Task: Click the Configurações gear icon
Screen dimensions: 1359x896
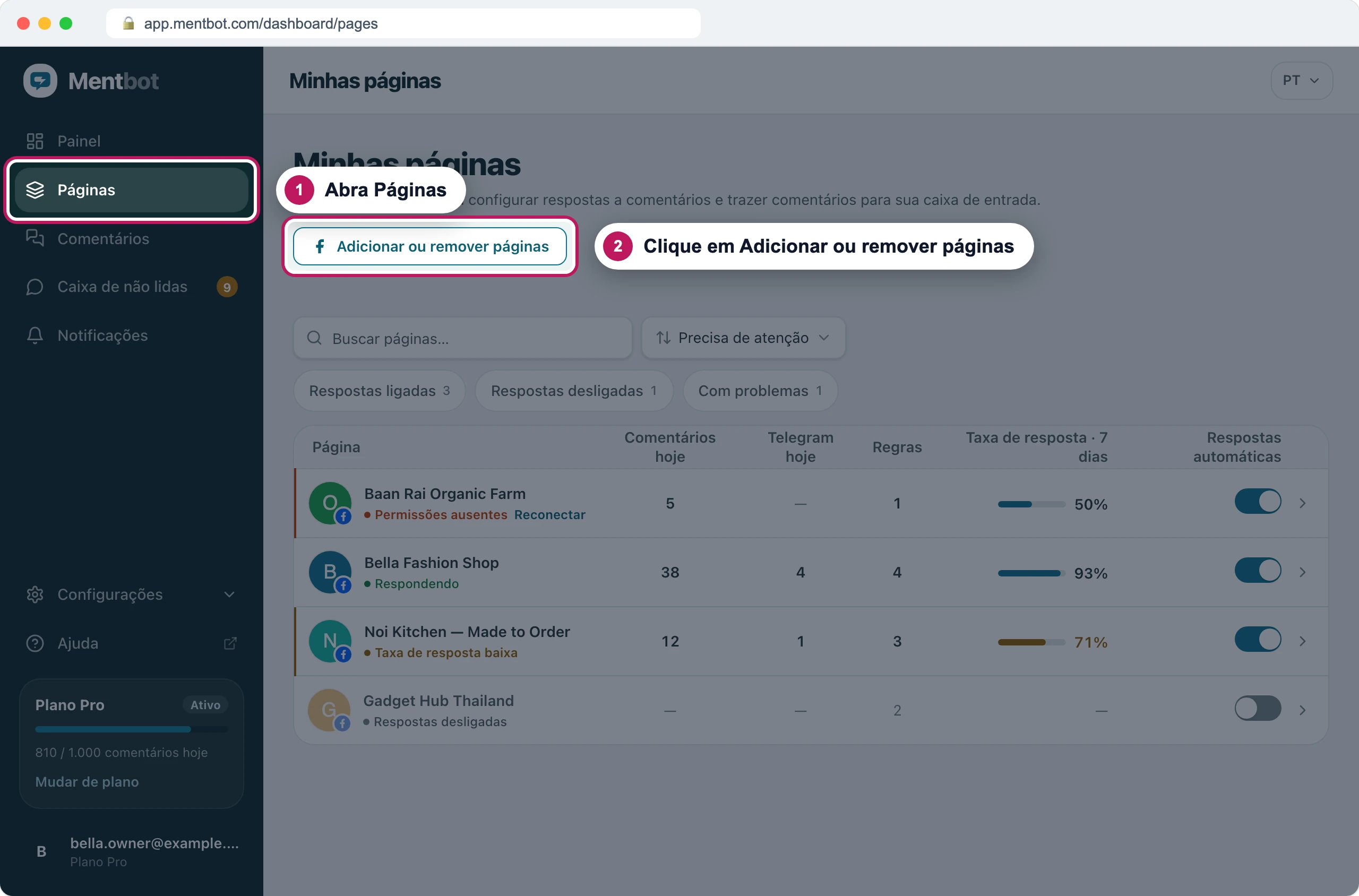Action: point(35,595)
